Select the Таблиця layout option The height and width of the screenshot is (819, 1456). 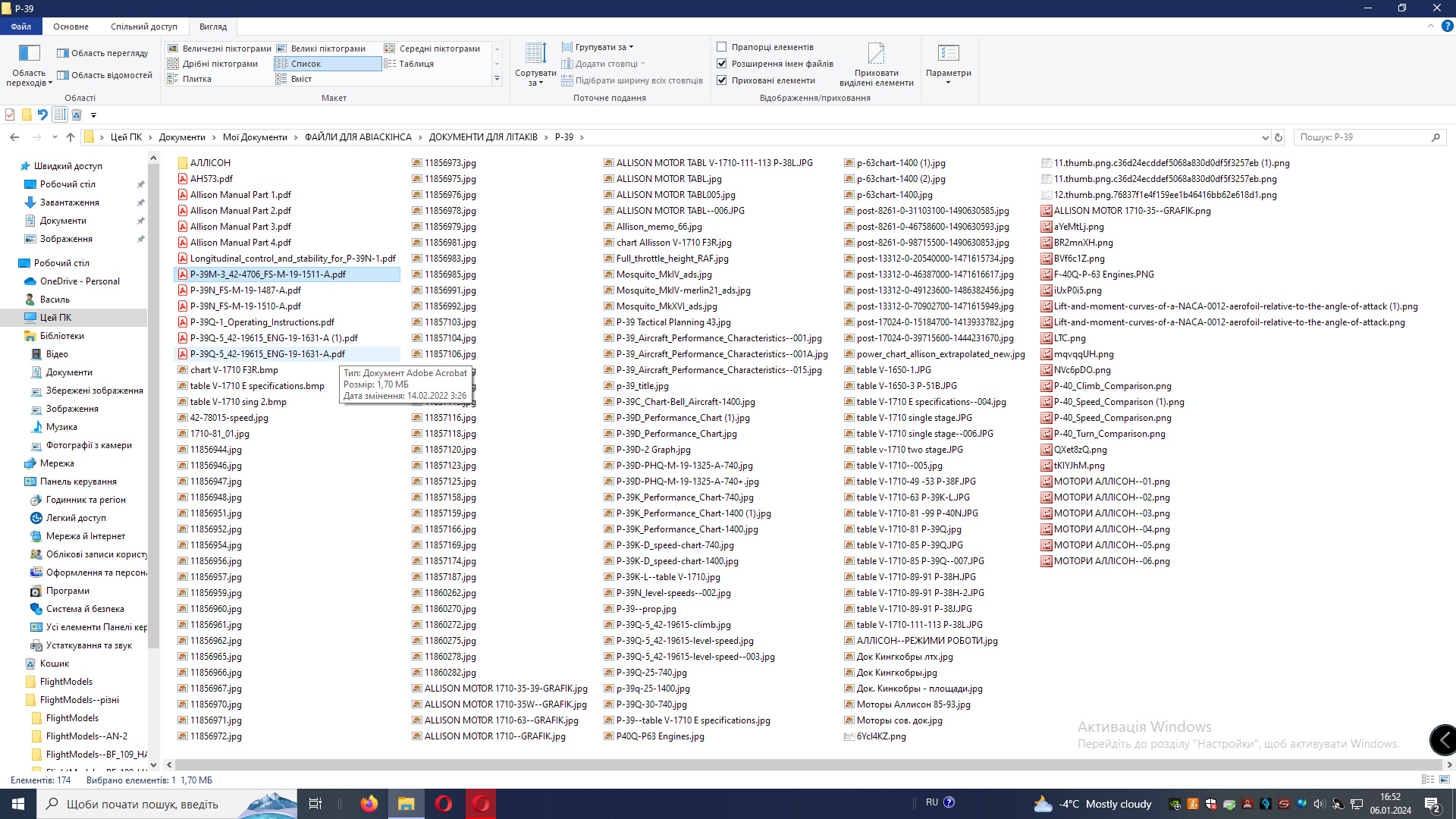coord(416,64)
